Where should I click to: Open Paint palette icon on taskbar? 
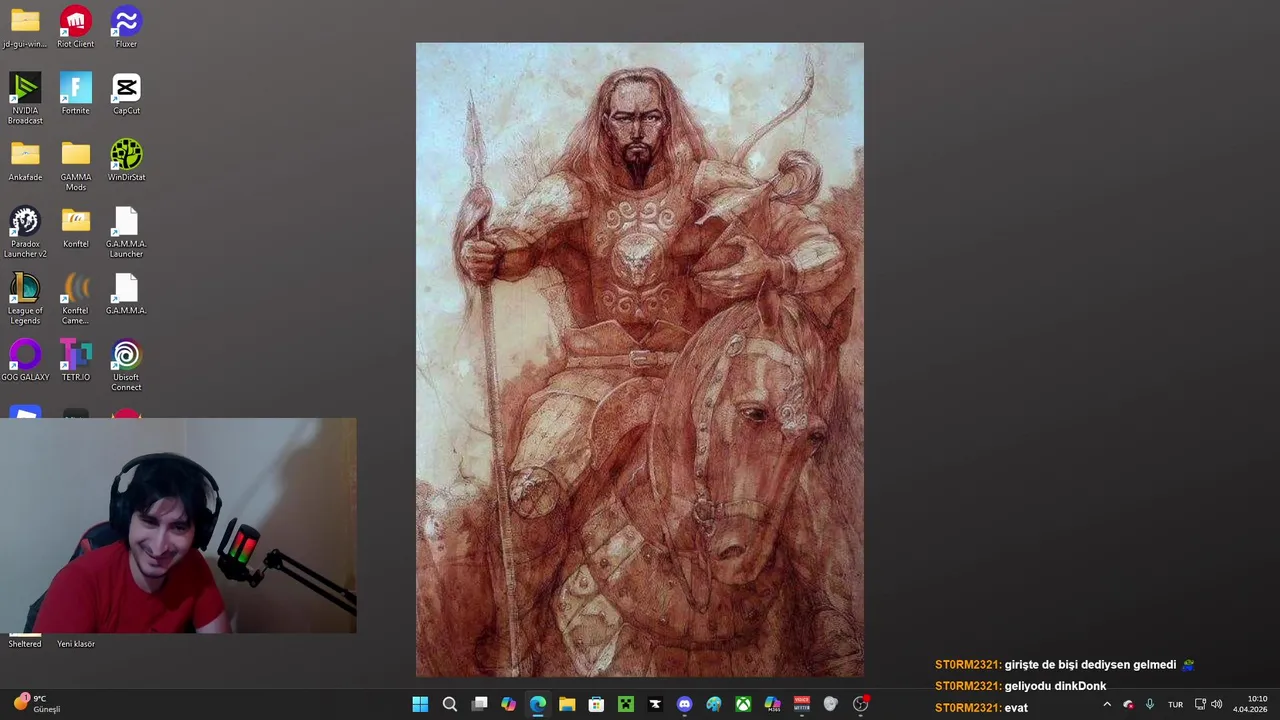713,704
